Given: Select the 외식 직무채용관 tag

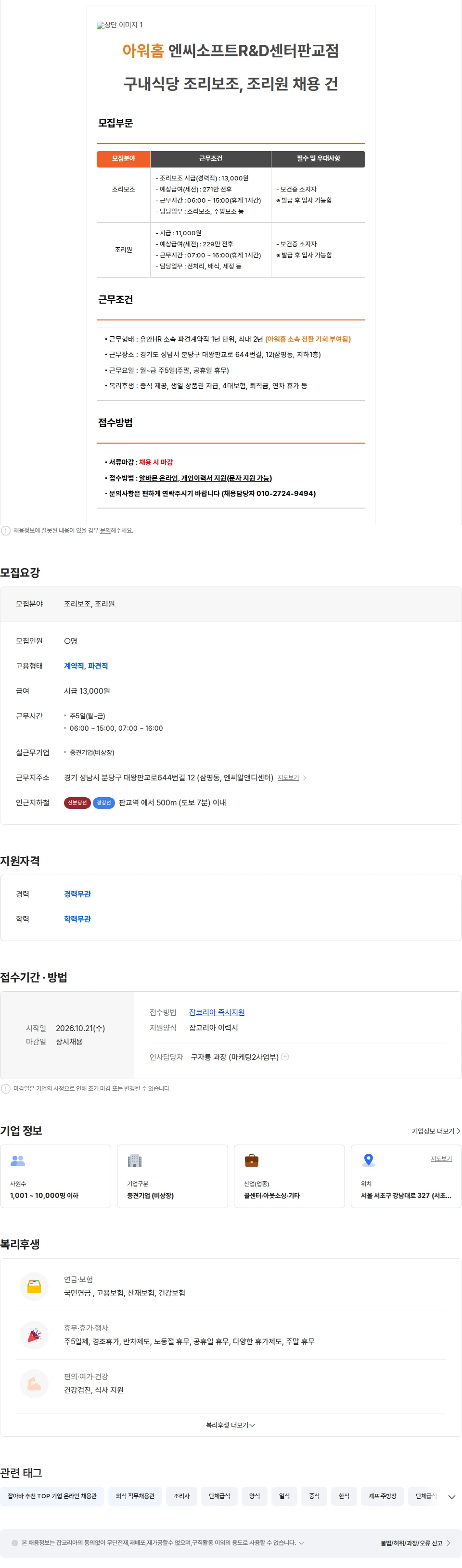Looking at the screenshot, I should click(135, 1495).
